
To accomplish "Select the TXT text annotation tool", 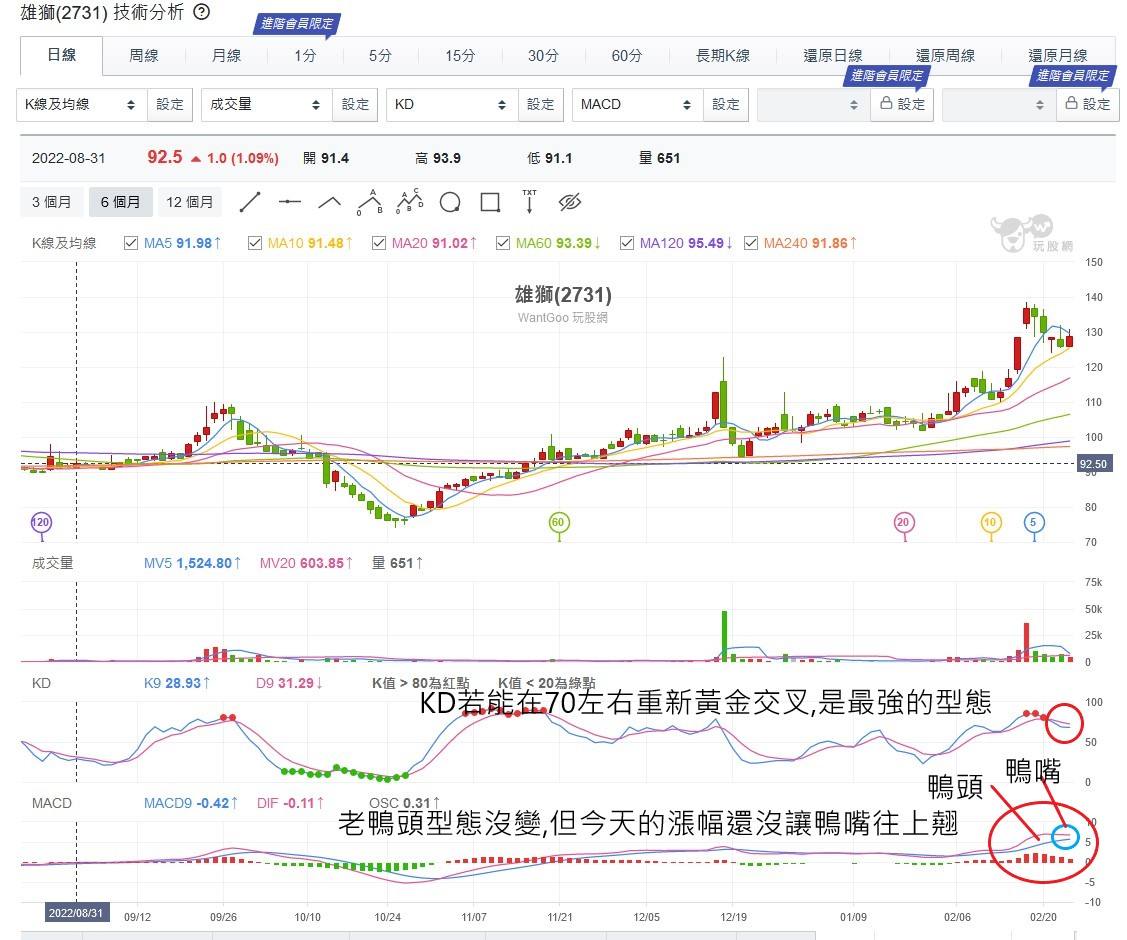I will click(530, 202).
